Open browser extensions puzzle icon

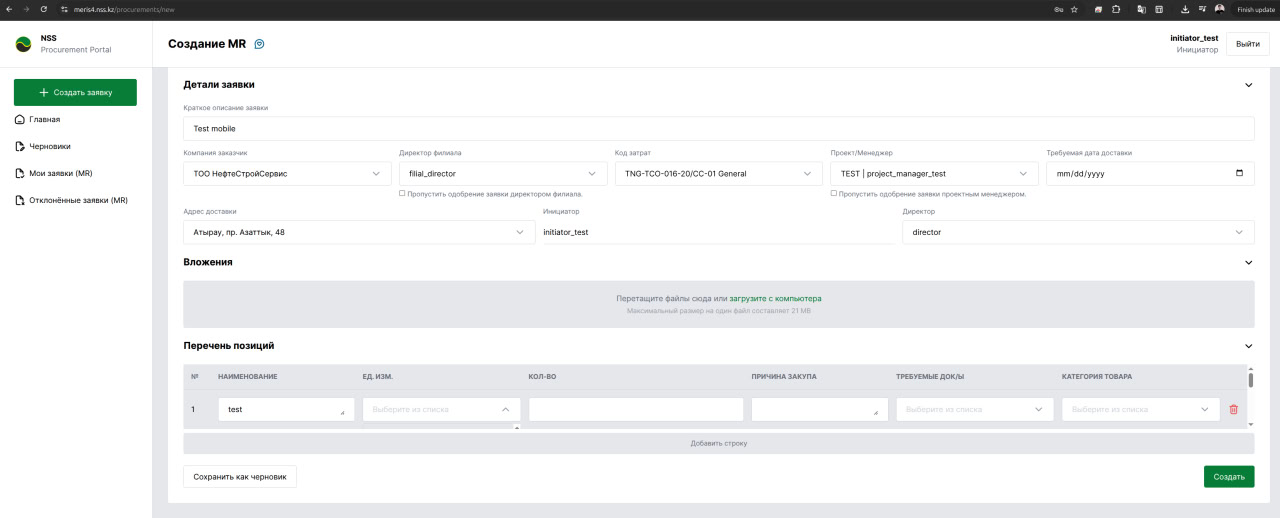1116,9
